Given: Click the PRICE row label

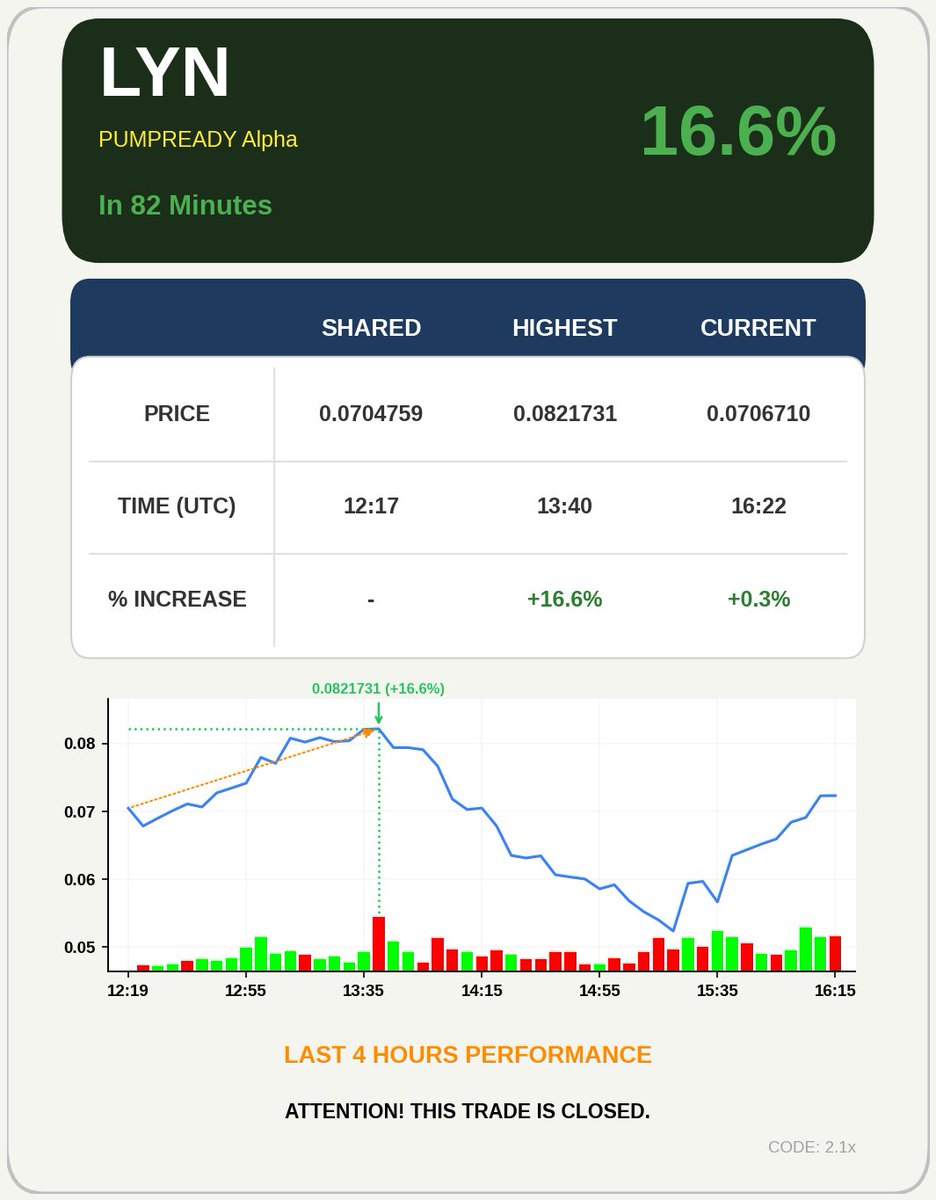Looking at the screenshot, I should pos(177,413).
